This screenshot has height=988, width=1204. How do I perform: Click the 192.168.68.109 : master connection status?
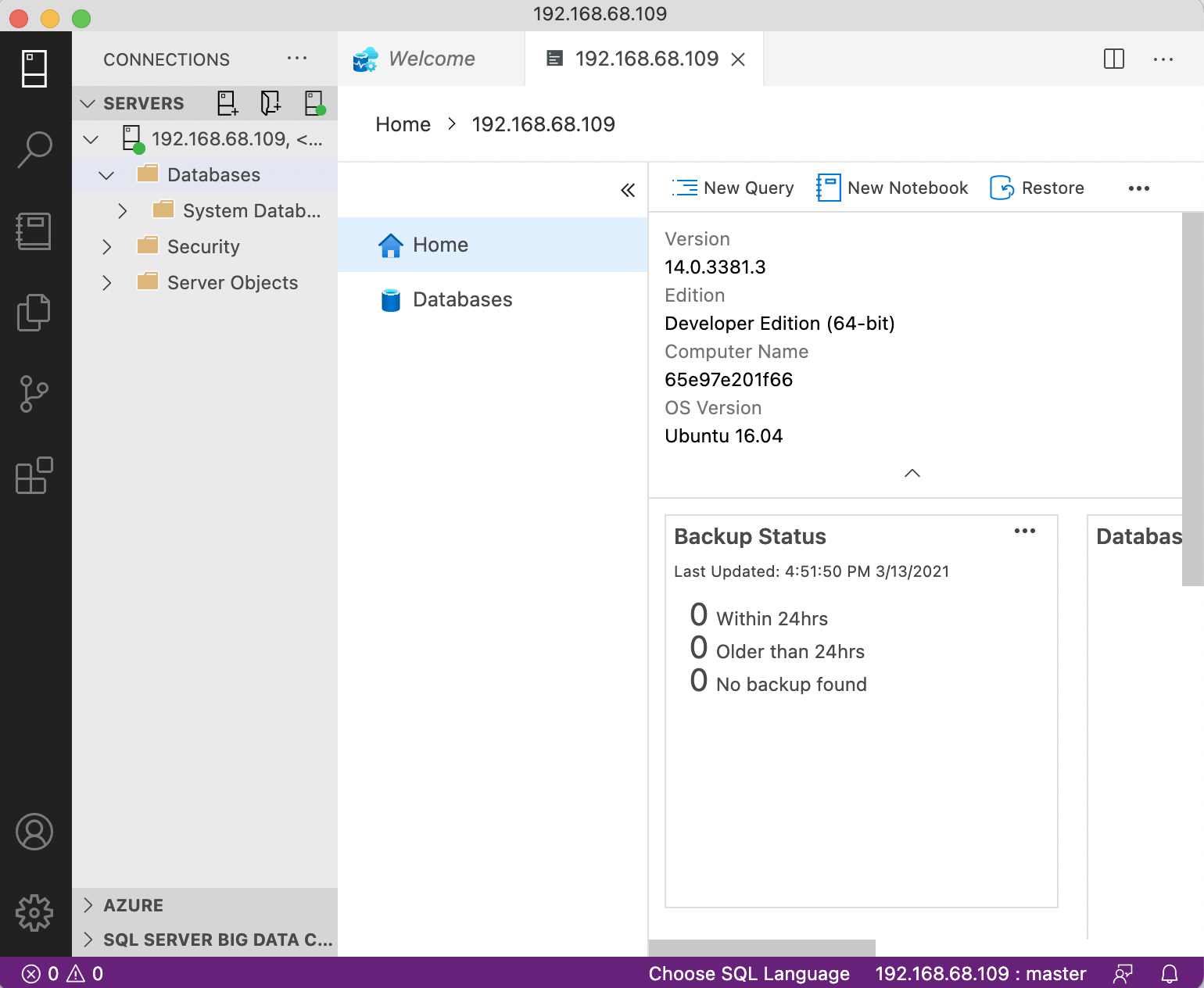click(x=980, y=973)
